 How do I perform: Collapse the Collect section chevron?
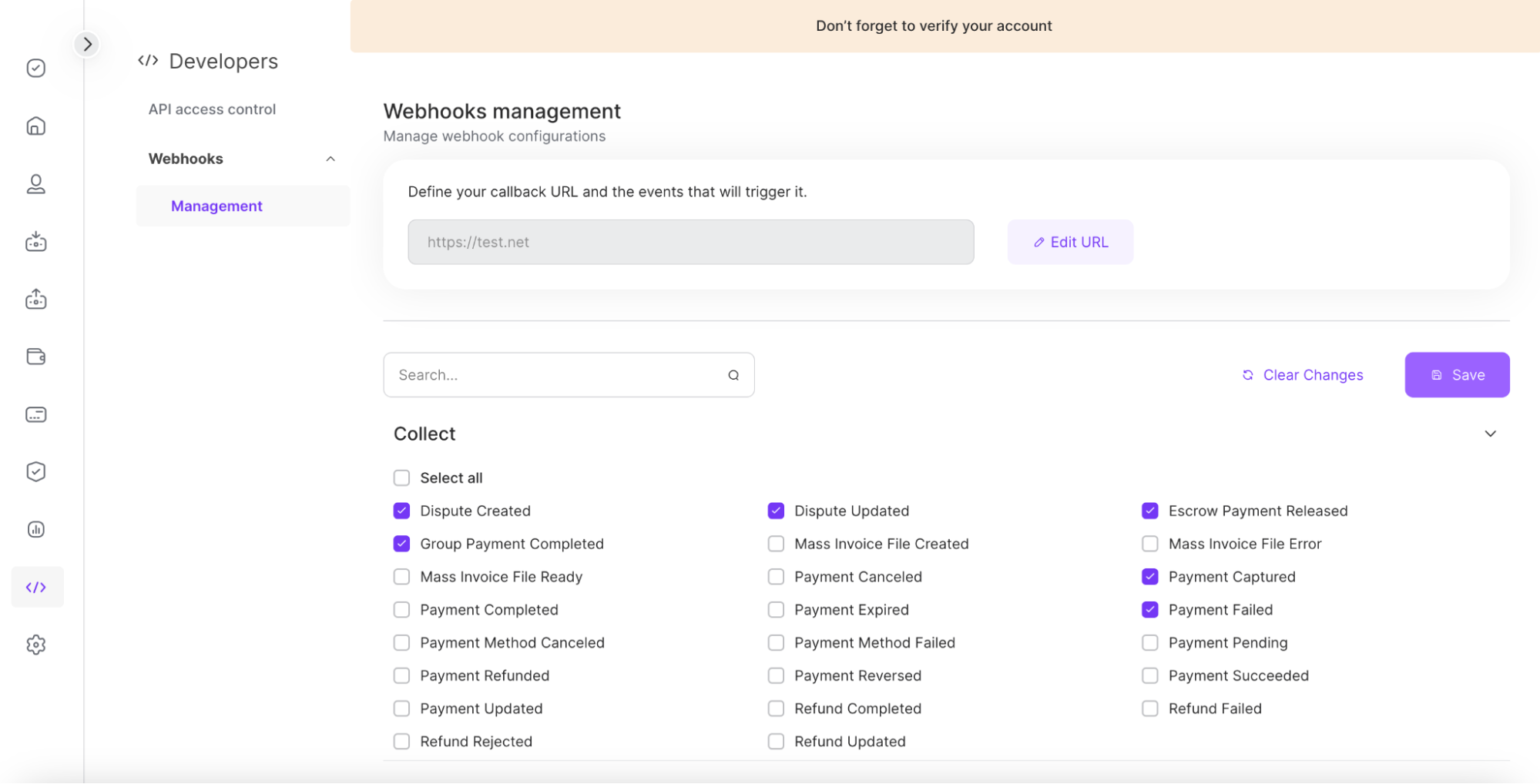click(x=1490, y=433)
